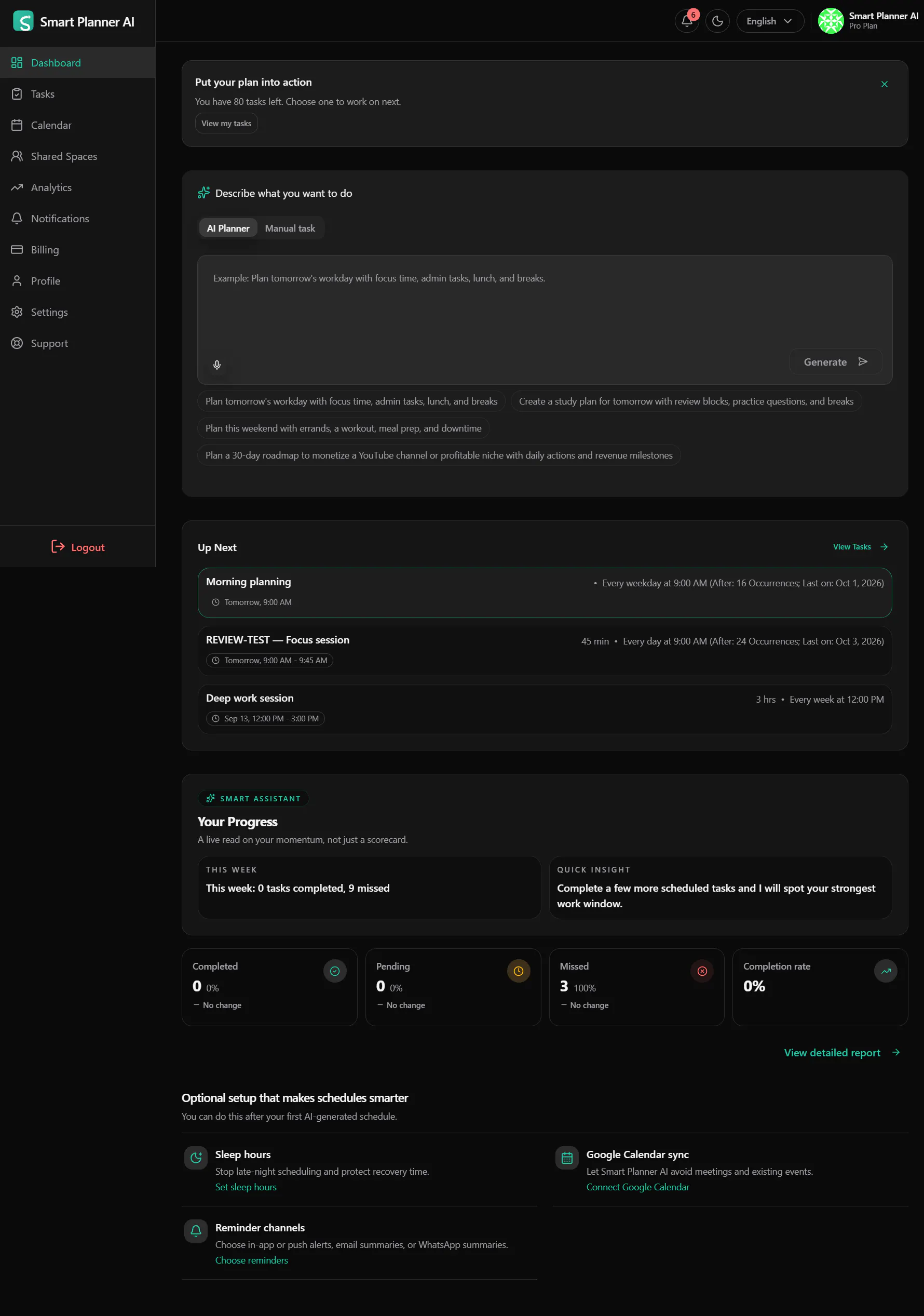The height and width of the screenshot is (1316, 924).
Task: Navigate to Shared Spaces
Action: click(x=78, y=156)
